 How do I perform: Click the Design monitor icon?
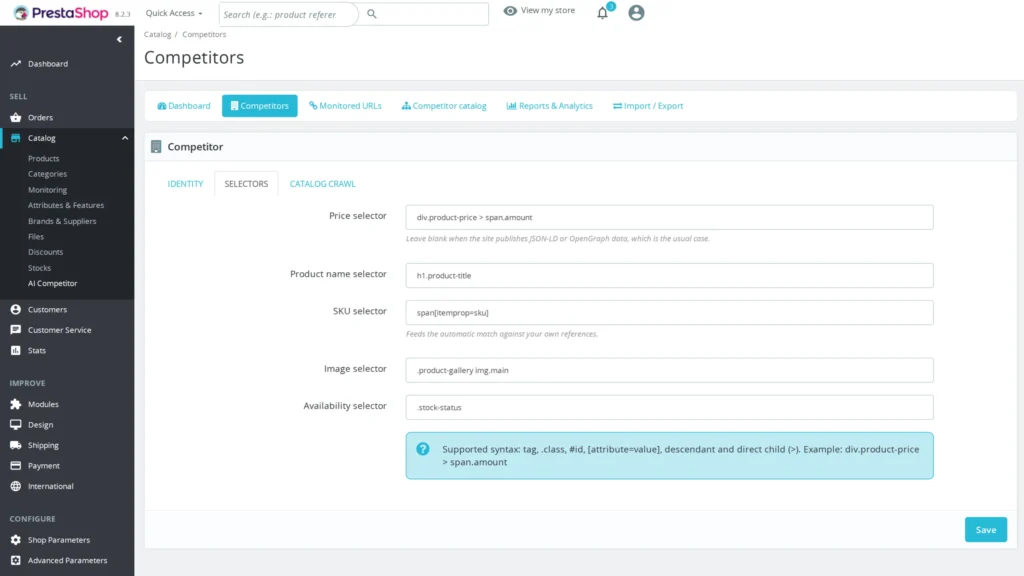click(x=16, y=424)
